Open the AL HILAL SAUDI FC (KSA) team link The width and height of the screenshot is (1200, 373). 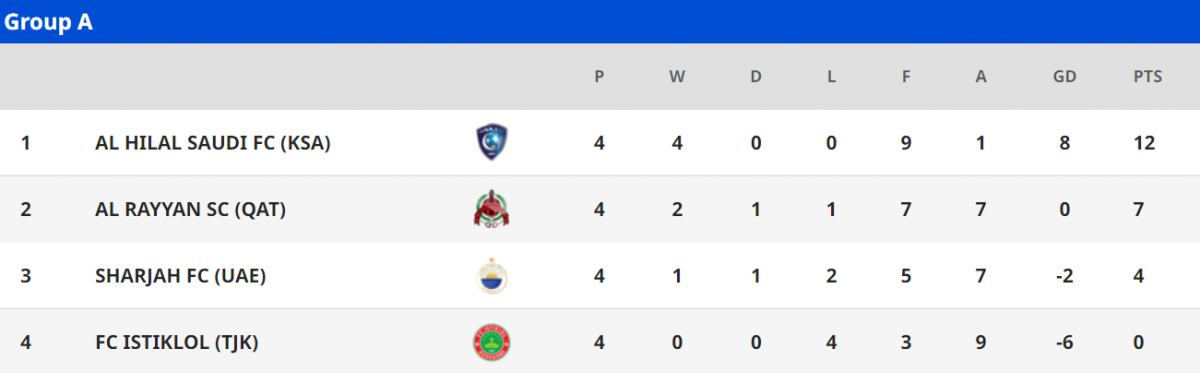coord(213,143)
